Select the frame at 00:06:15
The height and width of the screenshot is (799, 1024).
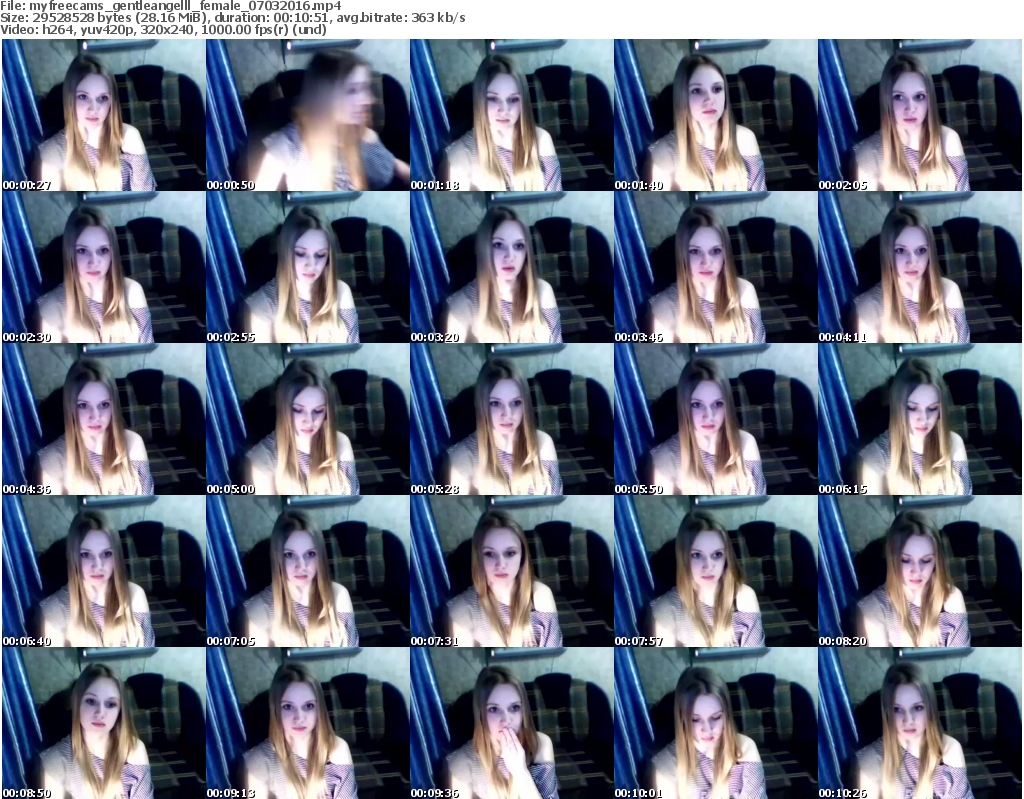[x=919, y=420]
